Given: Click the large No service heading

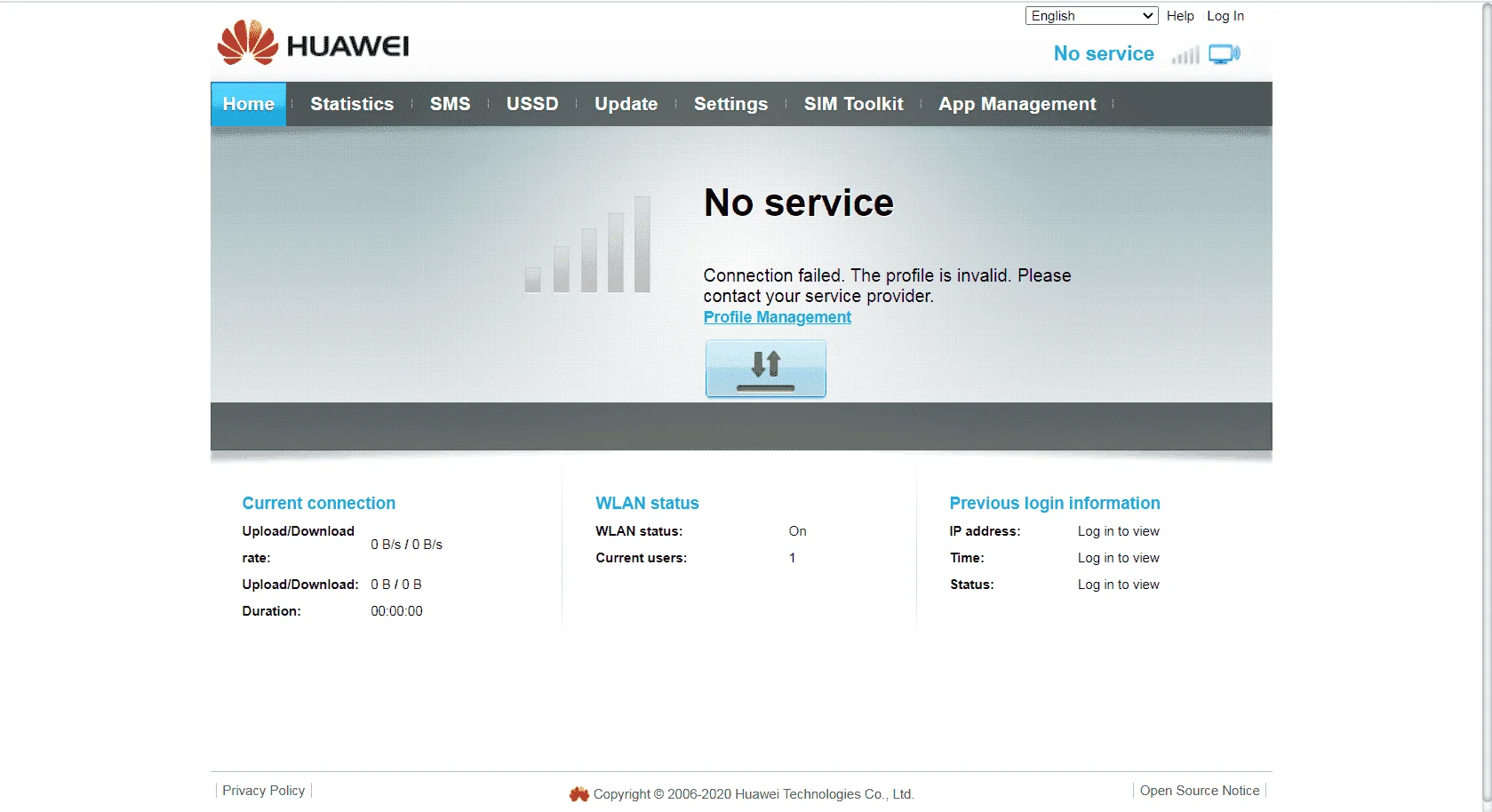Looking at the screenshot, I should pos(799,203).
